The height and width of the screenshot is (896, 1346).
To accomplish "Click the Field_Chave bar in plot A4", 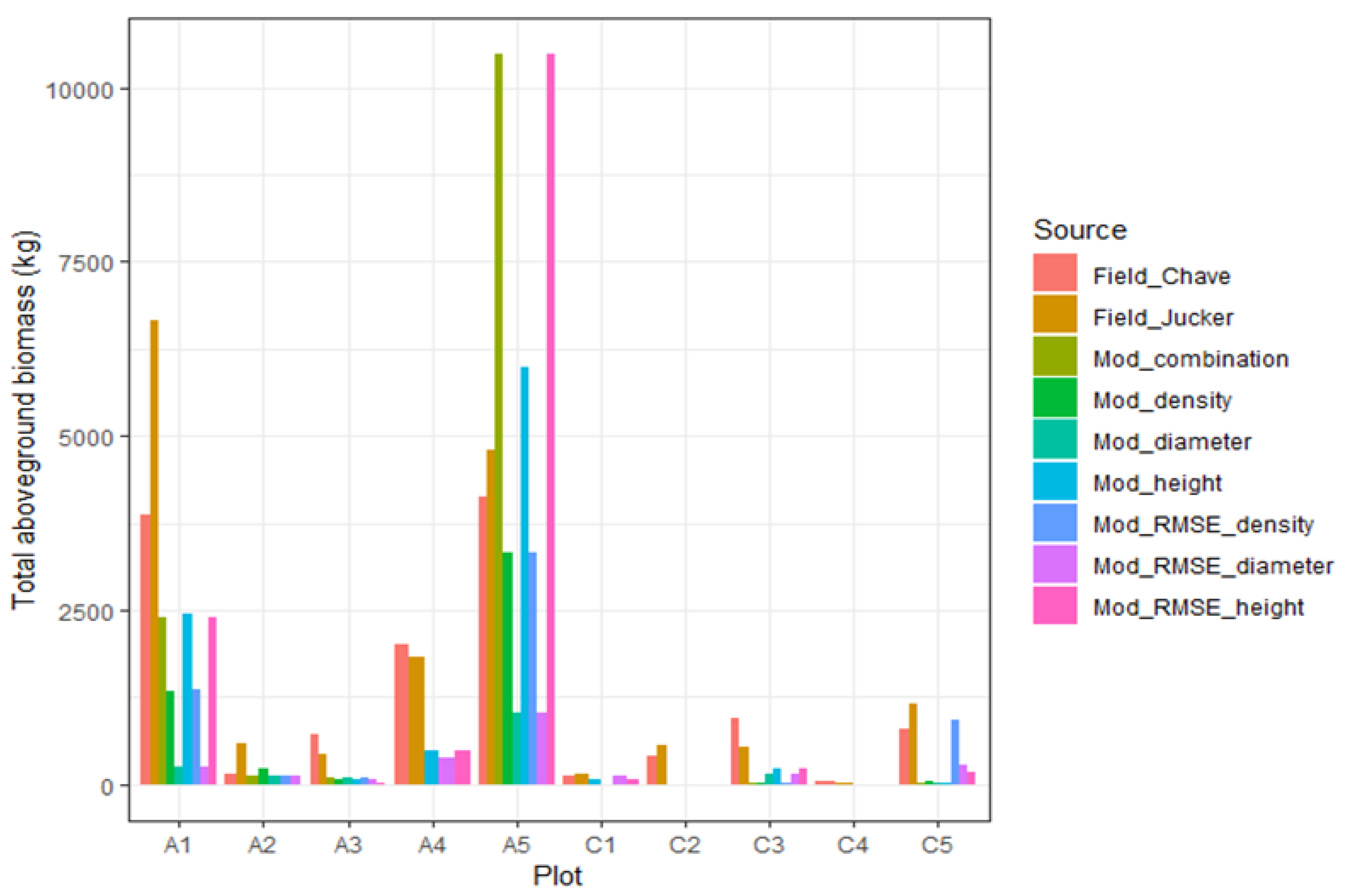I will (x=401, y=714).
